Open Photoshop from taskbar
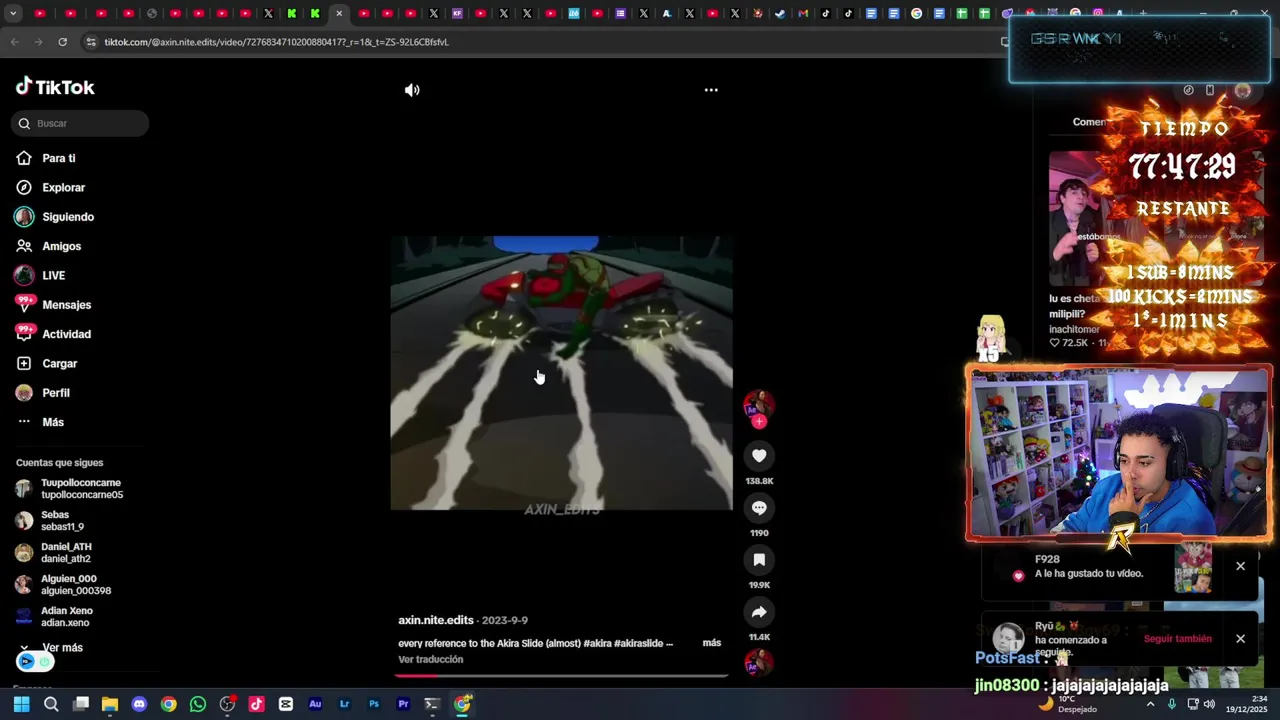1280x720 pixels. point(374,704)
